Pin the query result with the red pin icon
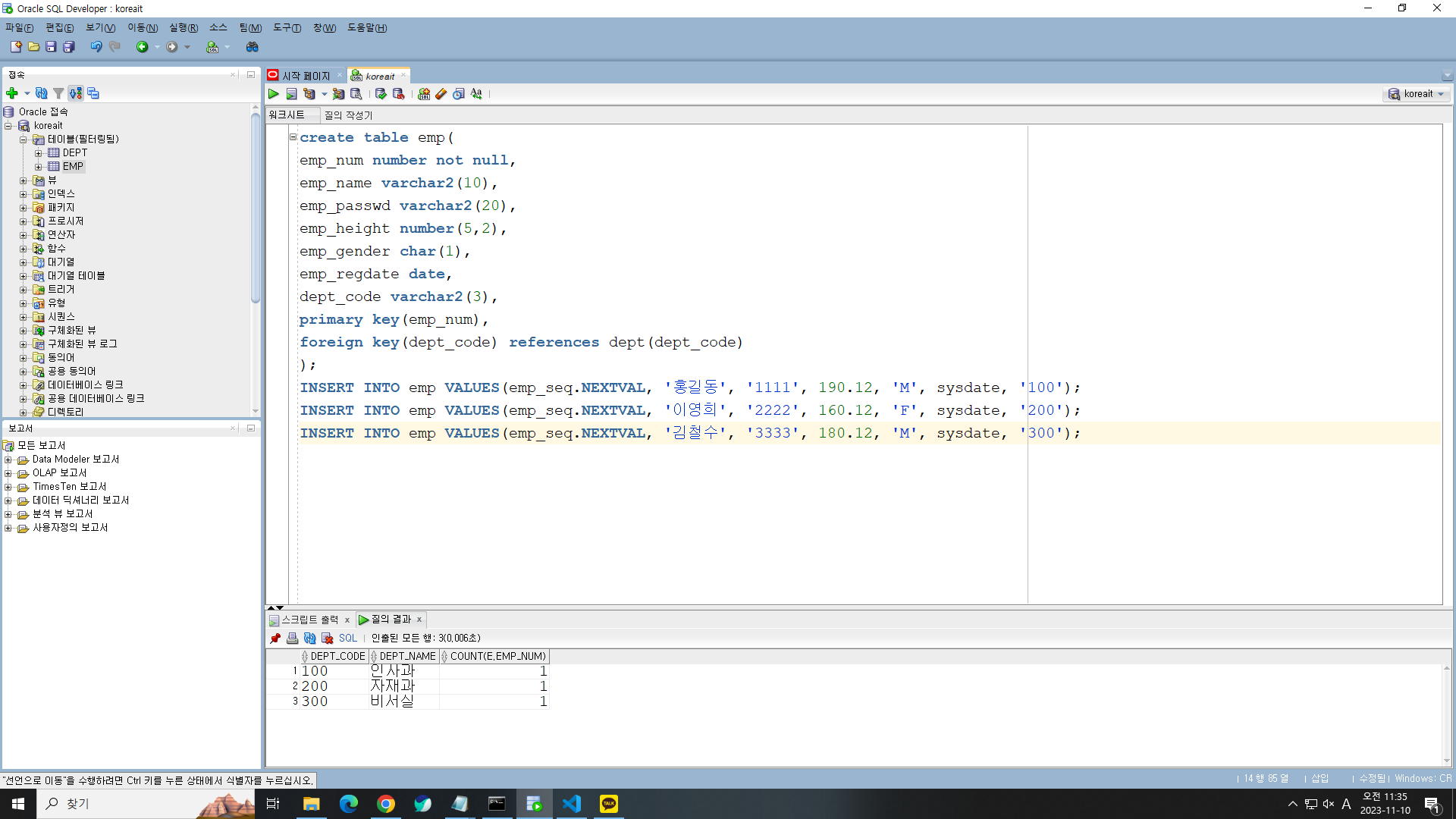The width and height of the screenshot is (1456, 819). pos(275,639)
